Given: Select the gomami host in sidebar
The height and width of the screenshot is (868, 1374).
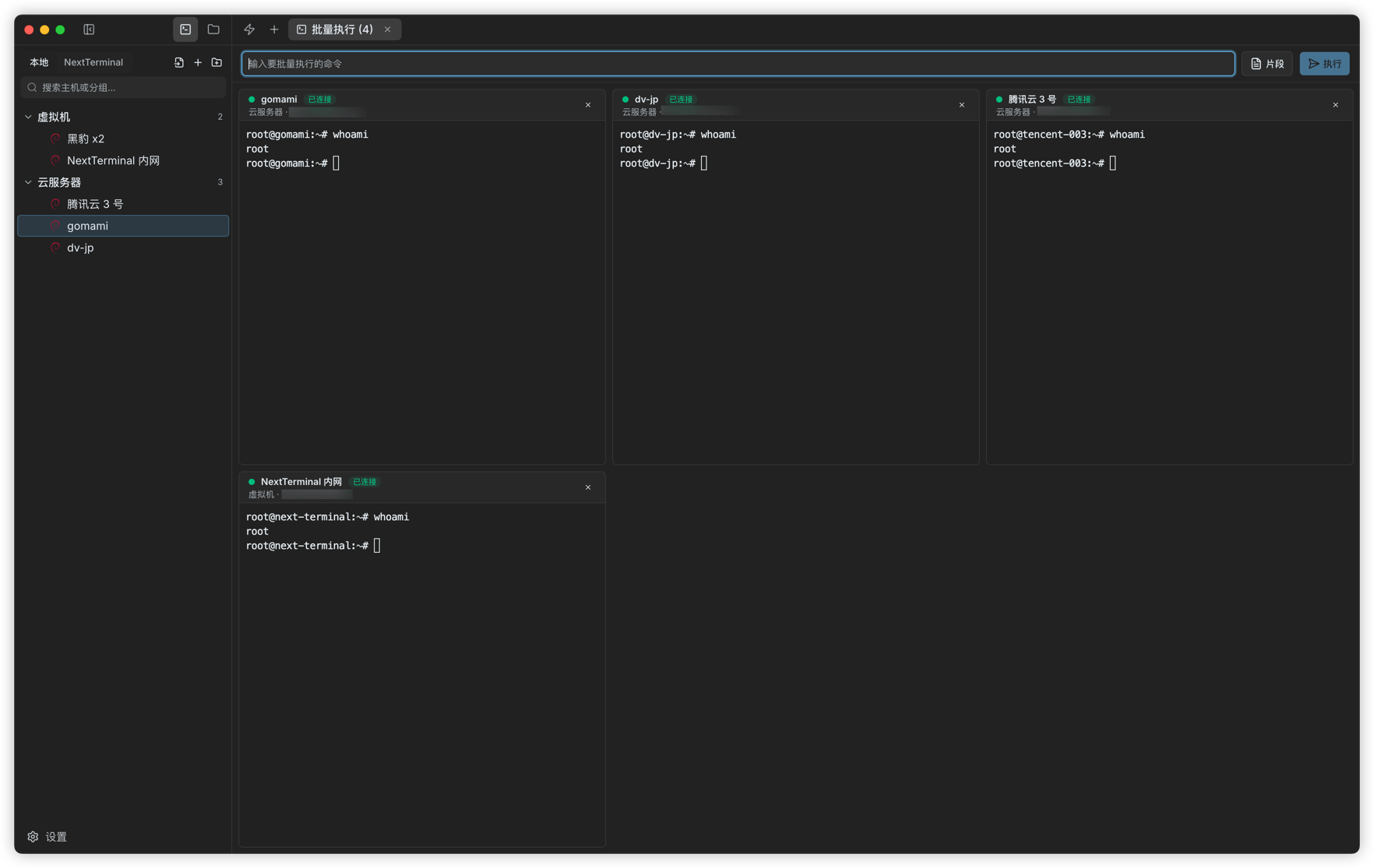Looking at the screenshot, I should pyautogui.click(x=123, y=226).
